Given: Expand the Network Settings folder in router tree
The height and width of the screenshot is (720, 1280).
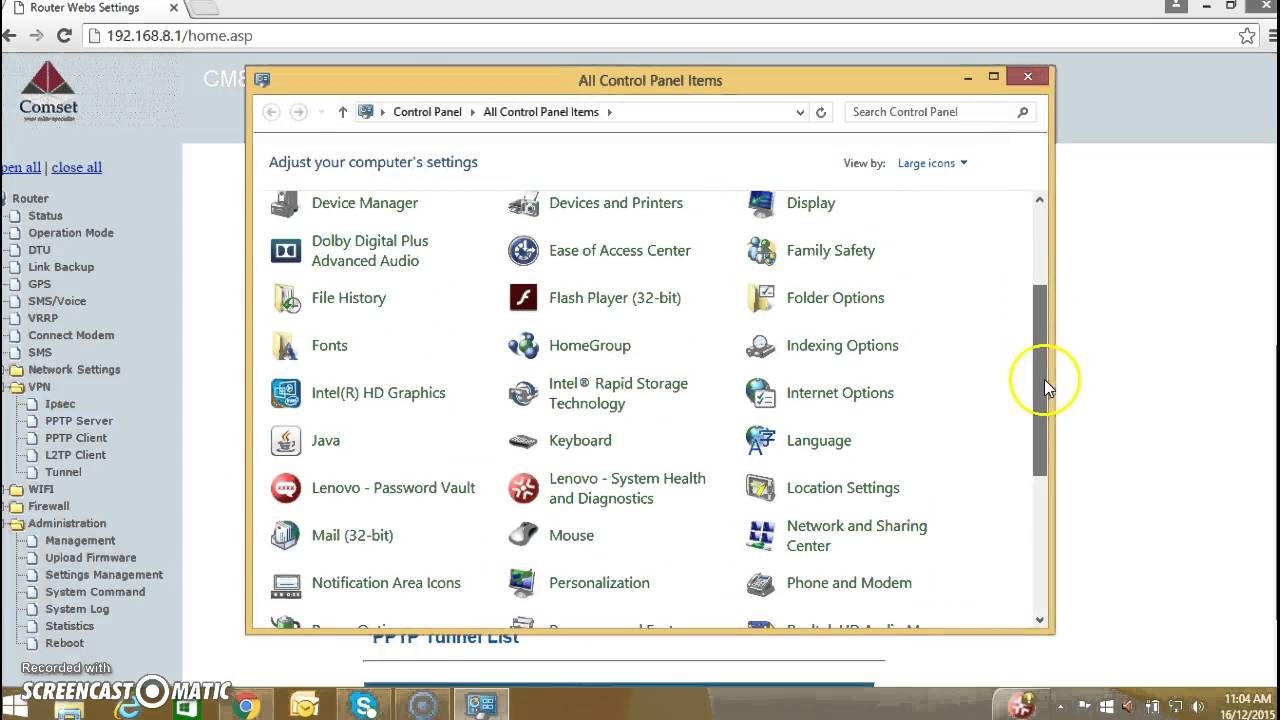Looking at the screenshot, I should coord(16,370).
